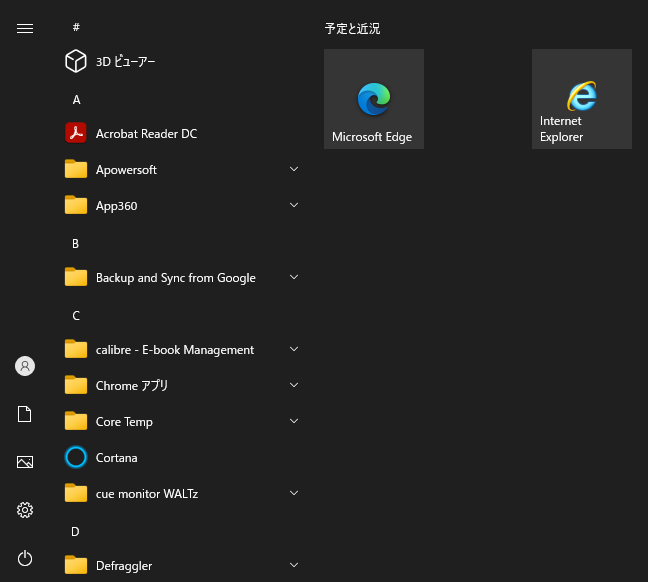Screen dimensions: 648x582
Task: Click the Defraggler text
Action: tap(124, 566)
